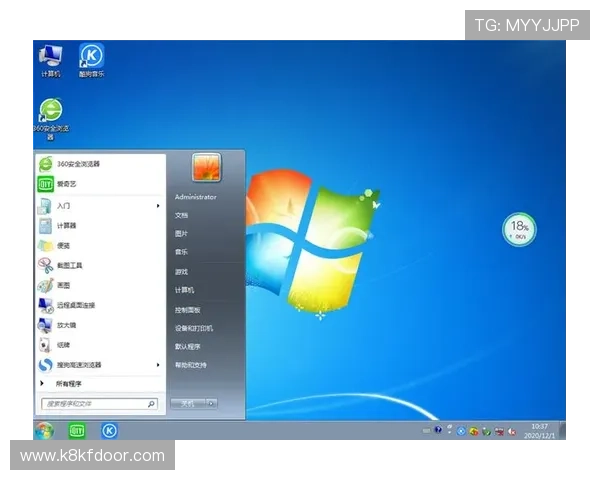Expand the 入门 submenu arrow
Image resolution: width=600 pixels, height=480 pixels.
158,206
